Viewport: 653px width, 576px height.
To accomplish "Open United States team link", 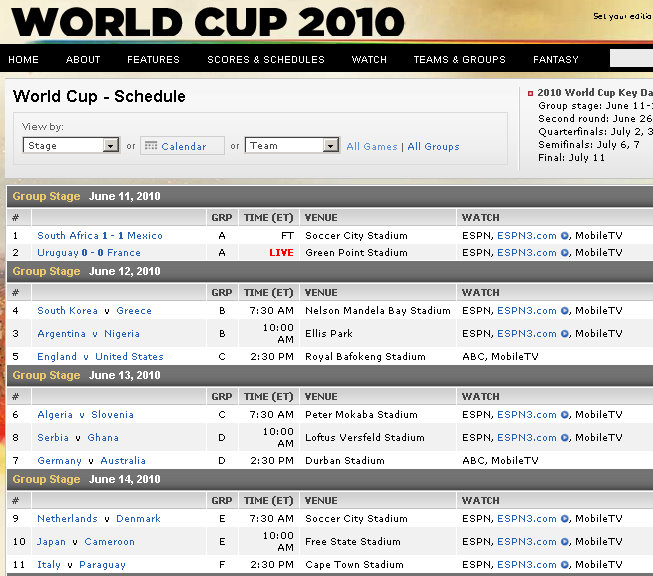I will tap(129, 357).
